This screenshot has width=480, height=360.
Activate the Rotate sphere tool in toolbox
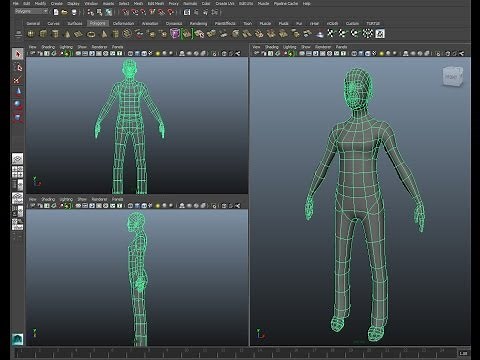pos(18,105)
